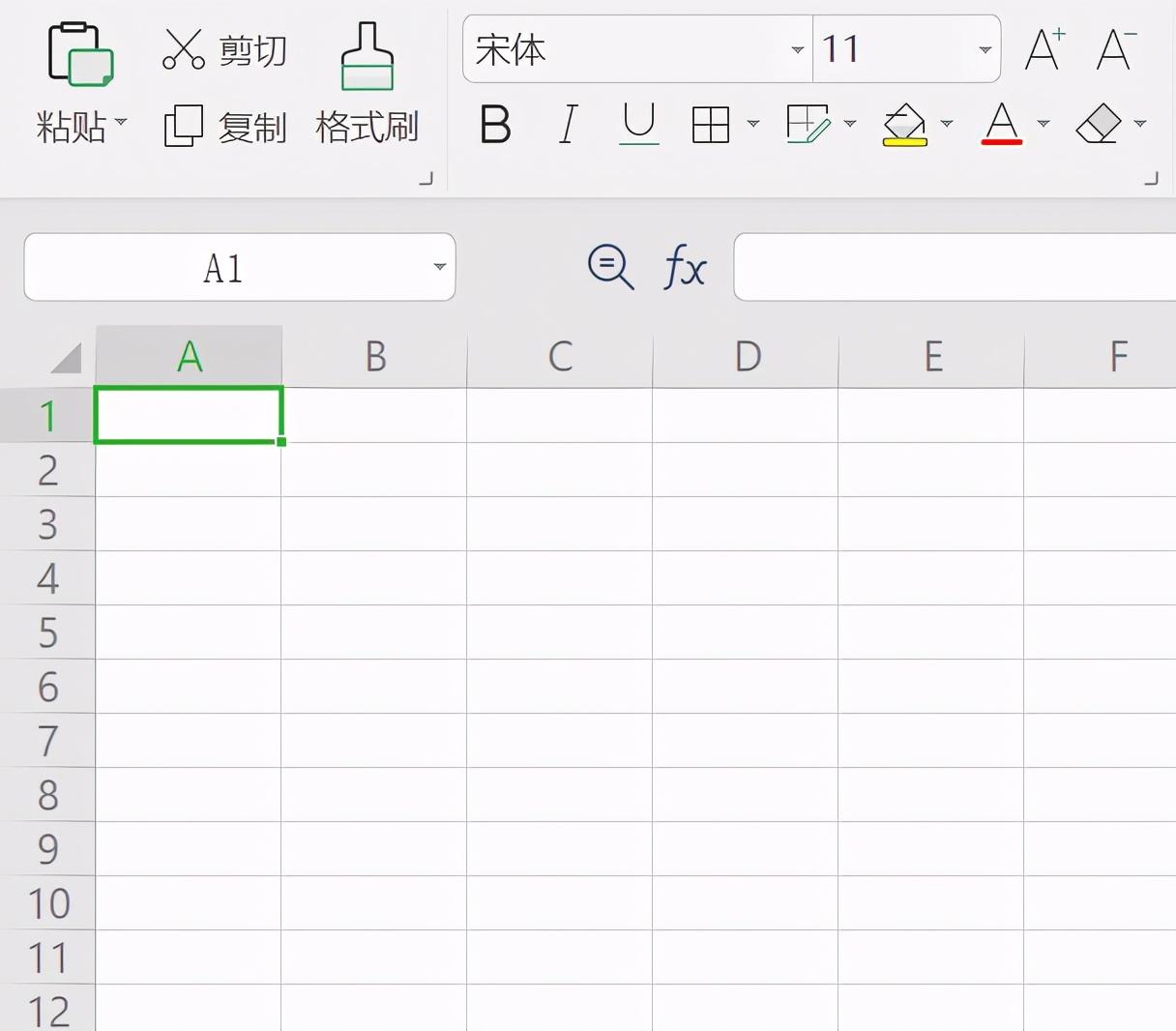Open font color palette dropdown arrow
This screenshot has width=1176, height=1031.
tap(1044, 124)
